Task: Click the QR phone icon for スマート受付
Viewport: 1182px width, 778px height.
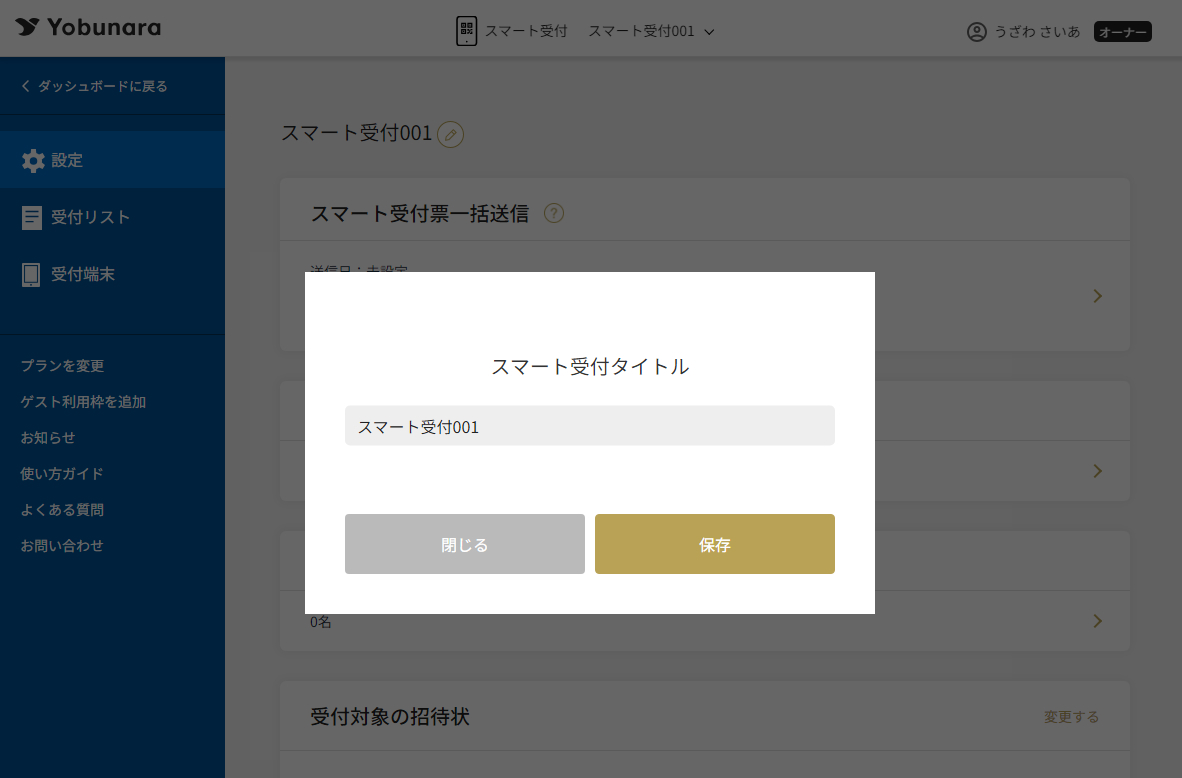Action: coord(467,31)
